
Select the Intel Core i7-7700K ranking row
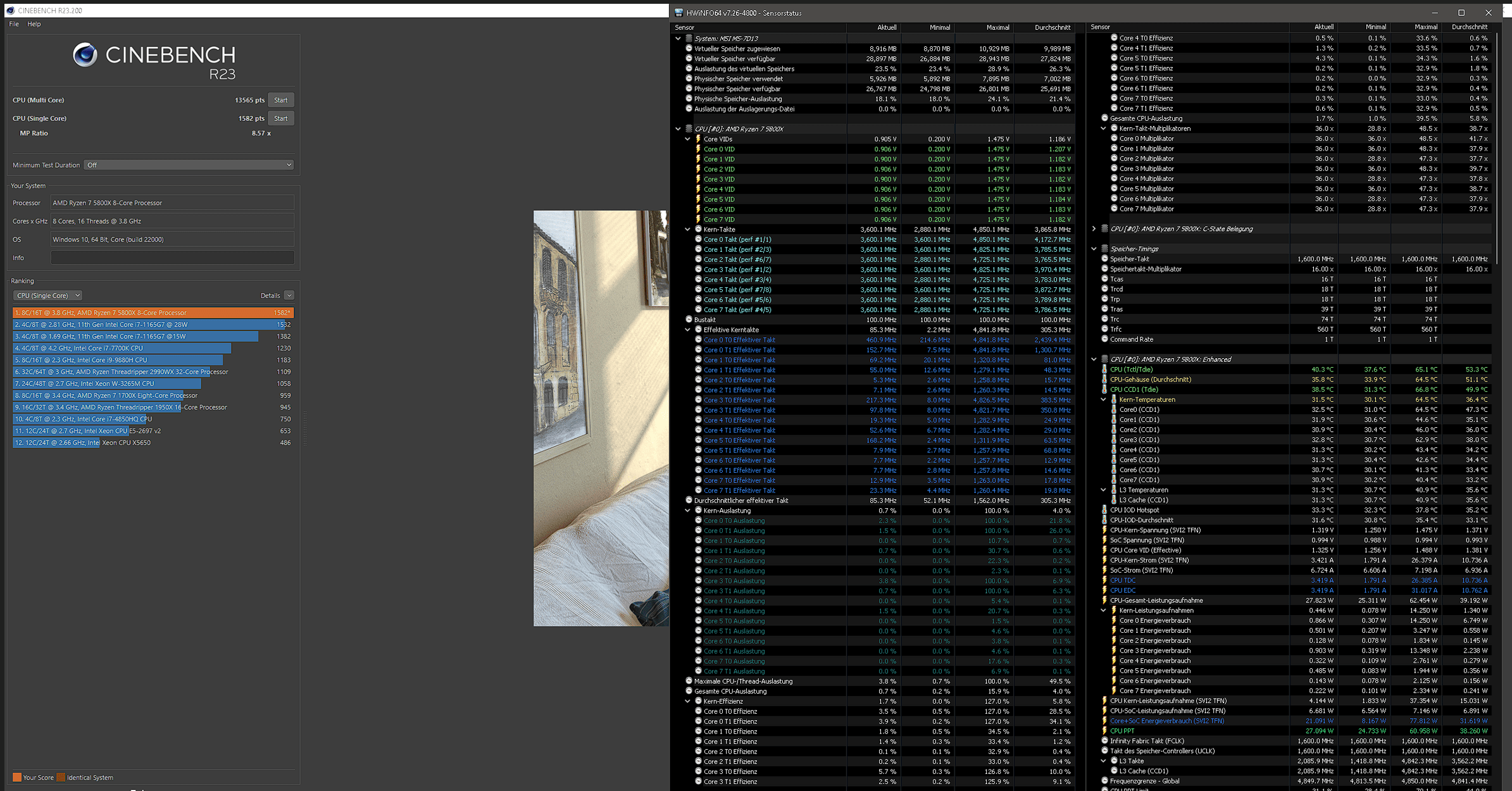click(x=153, y=348)
